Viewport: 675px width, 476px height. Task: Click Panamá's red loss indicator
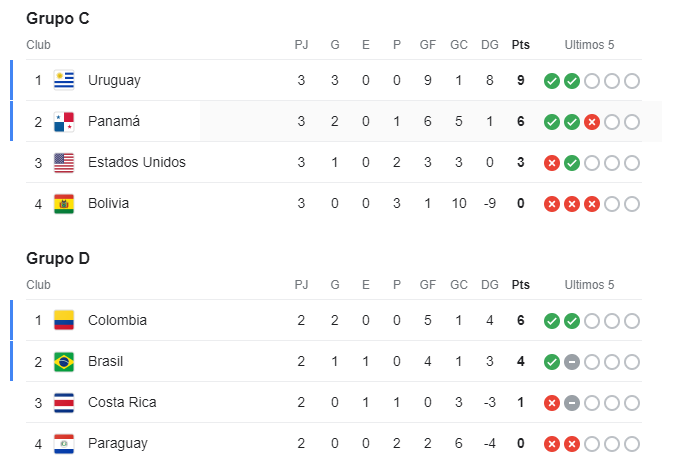pos(591,122)
